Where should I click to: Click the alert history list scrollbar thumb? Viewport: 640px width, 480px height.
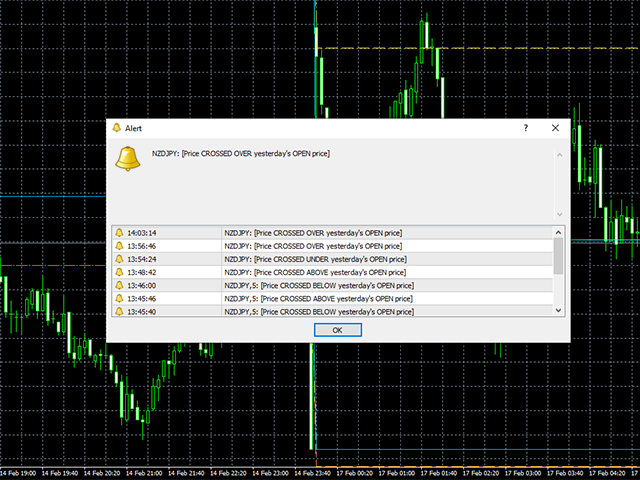coord(558,255)
